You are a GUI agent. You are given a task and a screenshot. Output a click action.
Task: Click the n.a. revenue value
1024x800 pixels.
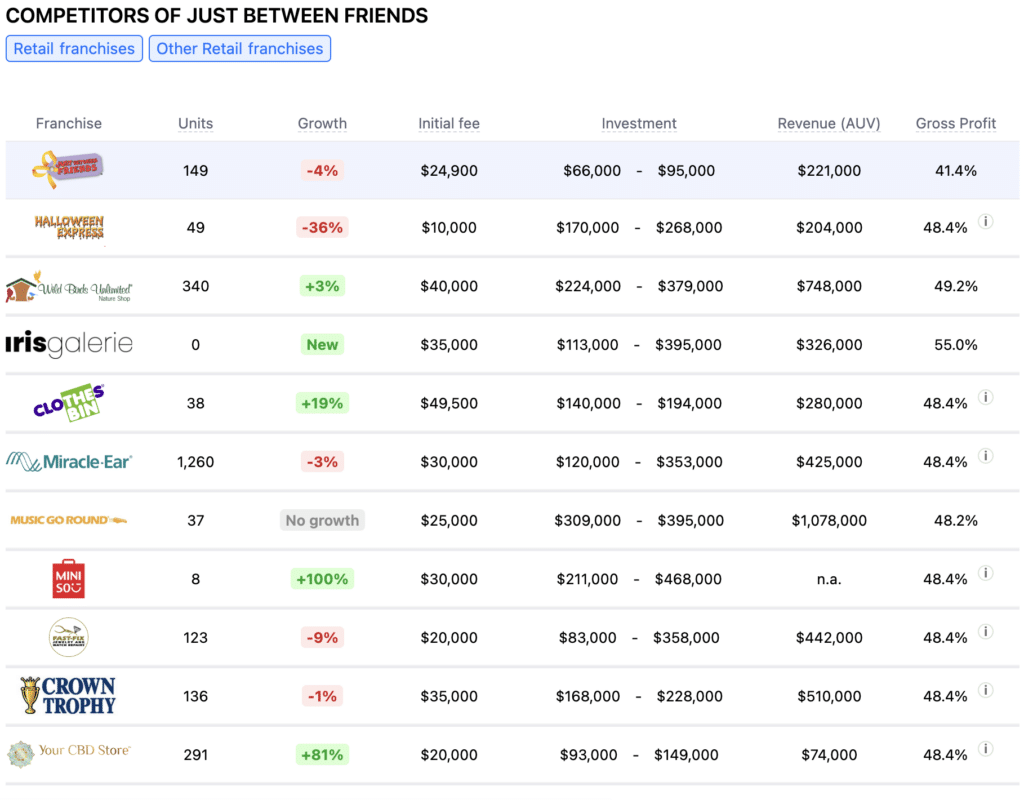point(829,579)
